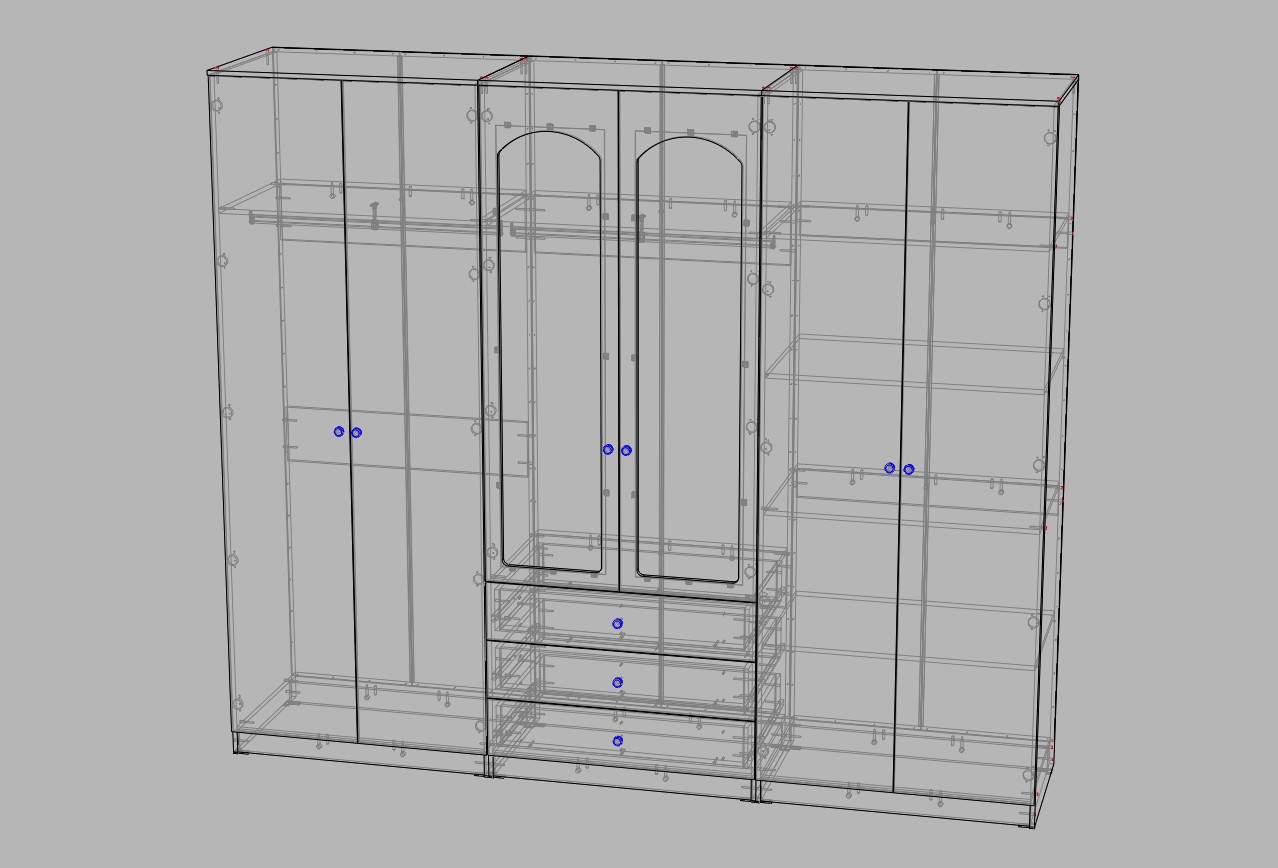This screenshot has height=868, width=1278.
Task: Select left wardrobe's right door knob
Action: (357, 433)
